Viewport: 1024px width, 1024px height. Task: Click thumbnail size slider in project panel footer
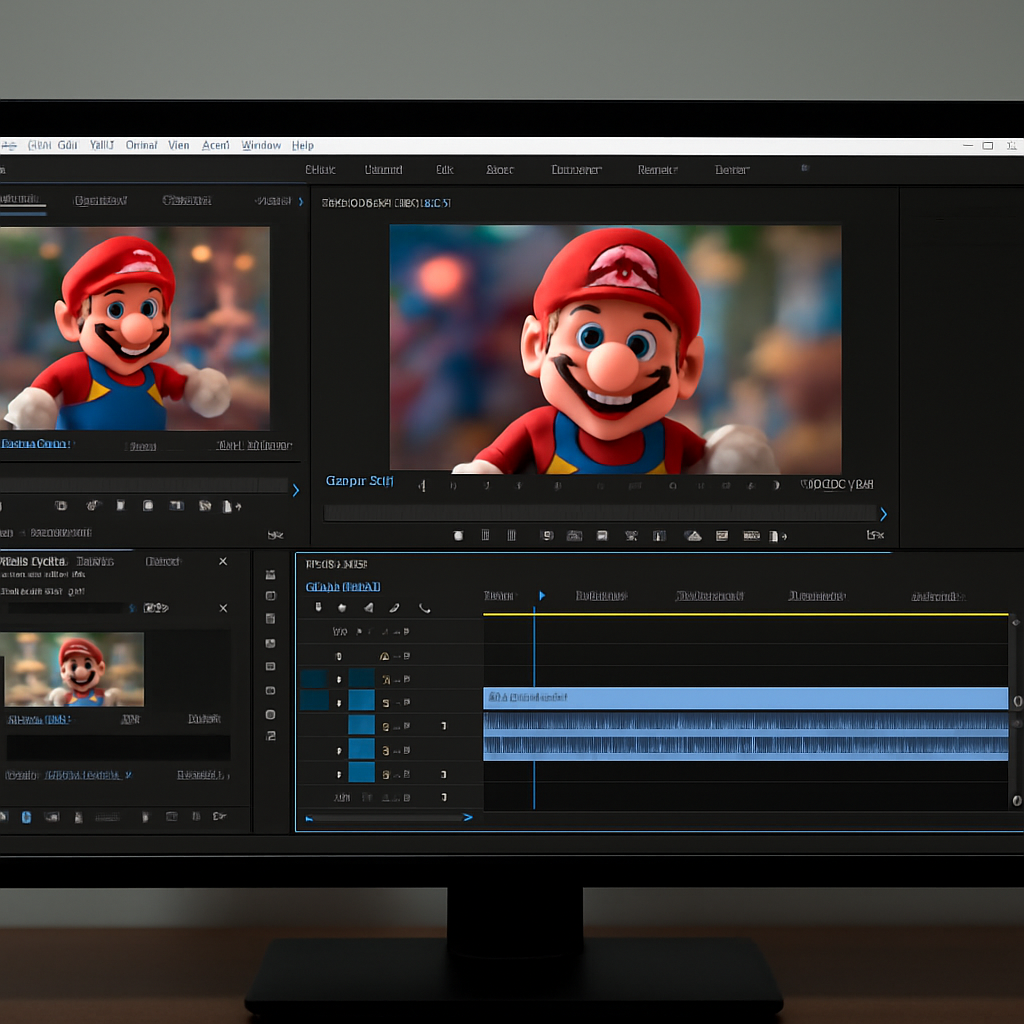[x=108, y=817]
